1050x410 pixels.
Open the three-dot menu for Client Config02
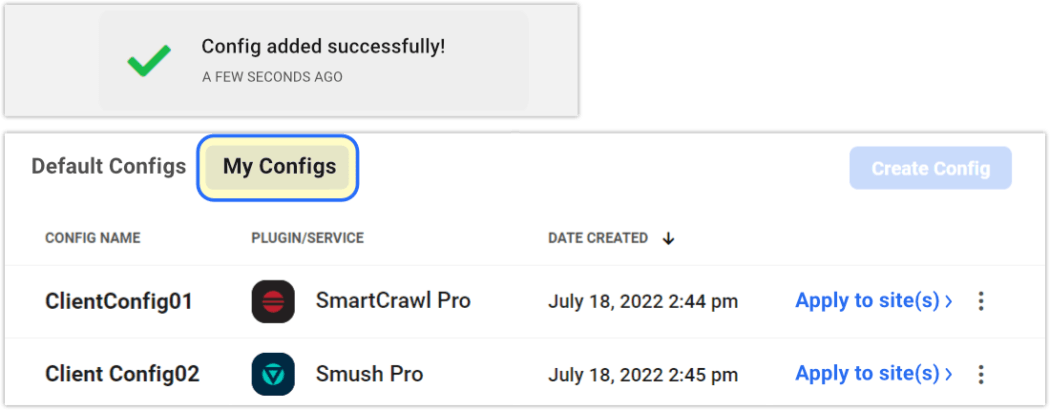(x=981, y=374)
